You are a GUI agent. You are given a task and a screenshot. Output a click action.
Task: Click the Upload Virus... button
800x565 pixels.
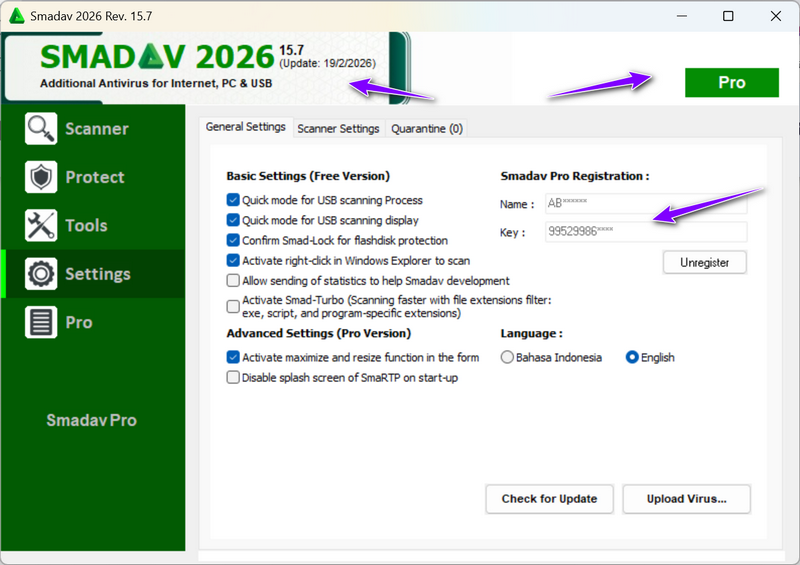pyautogui.click(x=686, y=499)
